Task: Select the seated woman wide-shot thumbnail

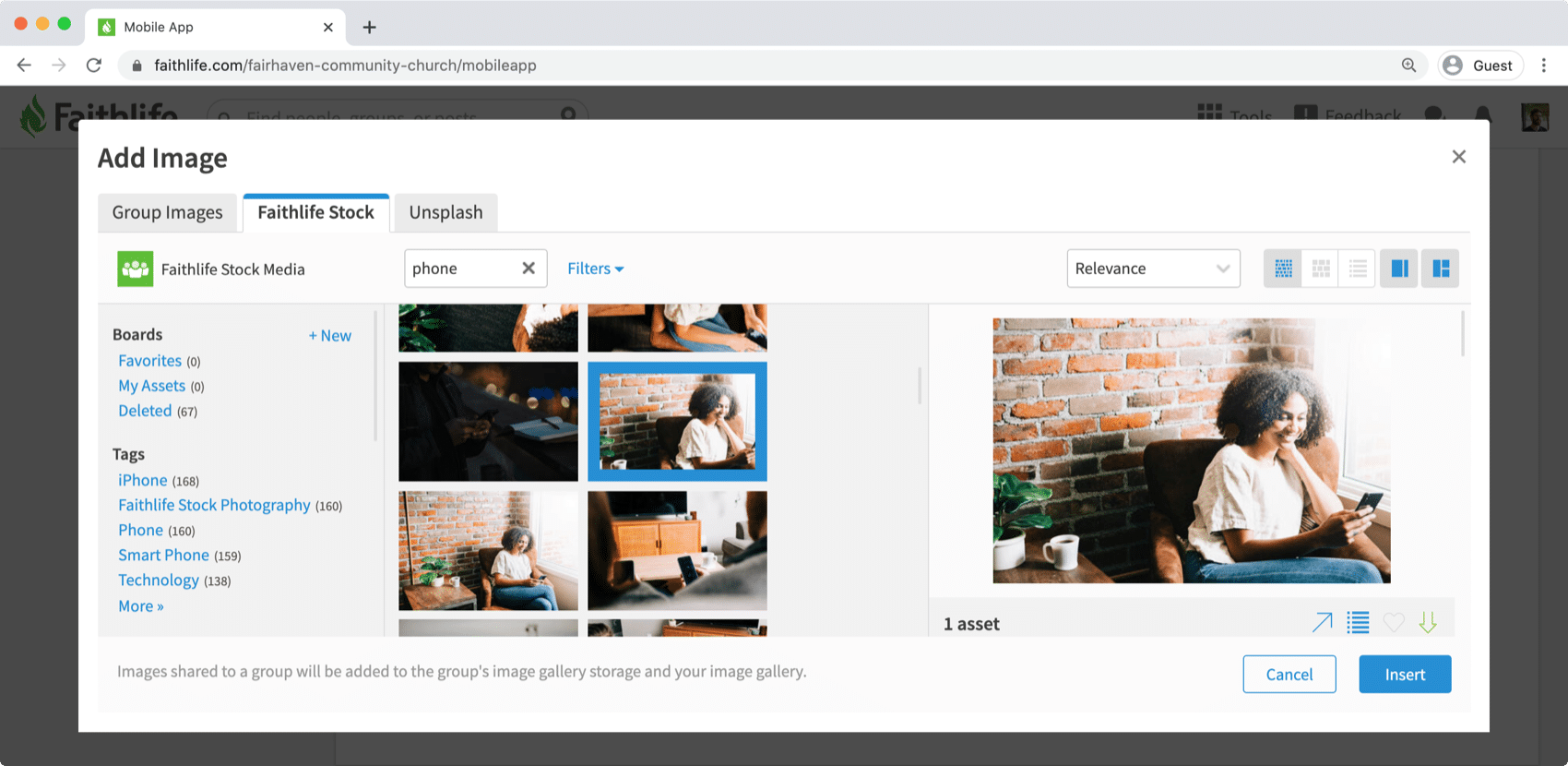Action: click(488, 550)
